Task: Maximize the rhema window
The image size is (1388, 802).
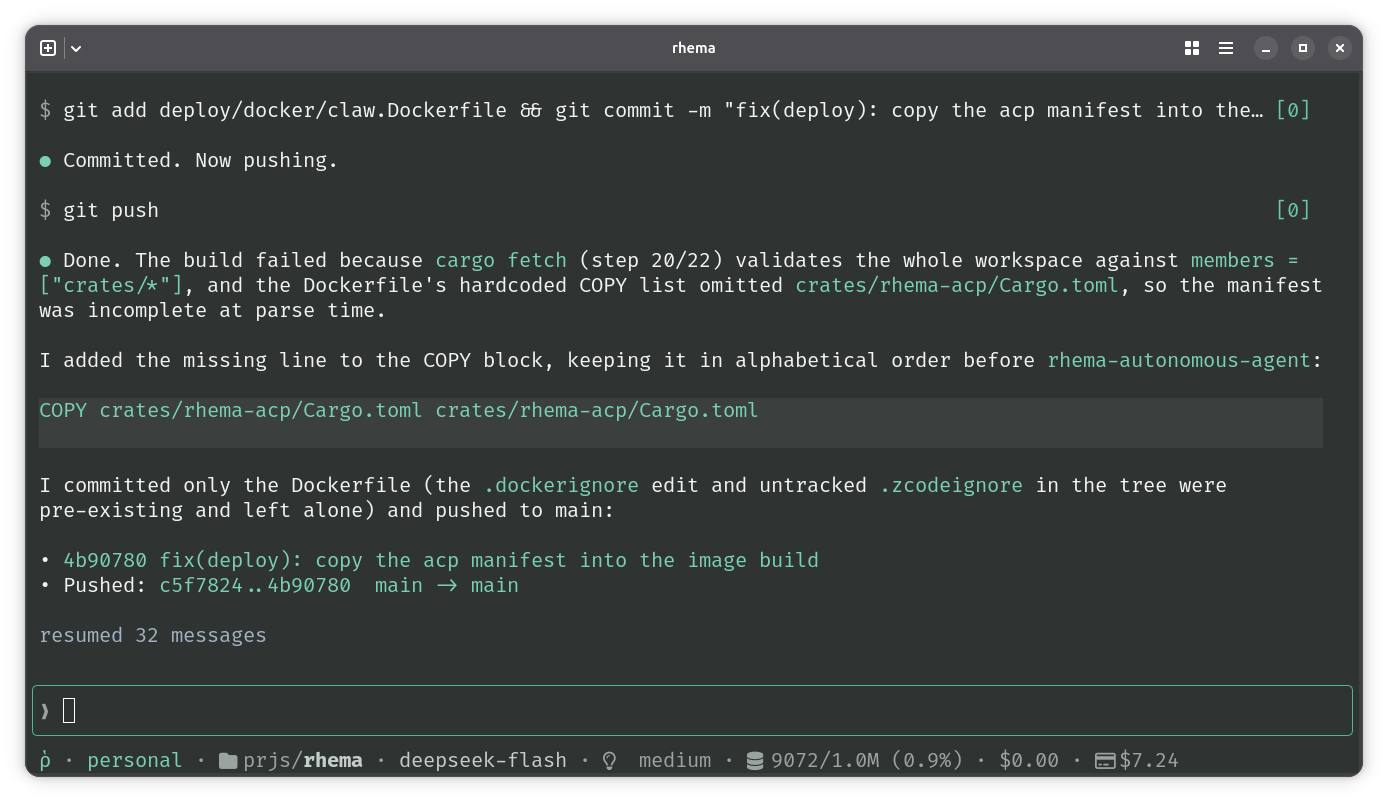Action: point(1302,48)
